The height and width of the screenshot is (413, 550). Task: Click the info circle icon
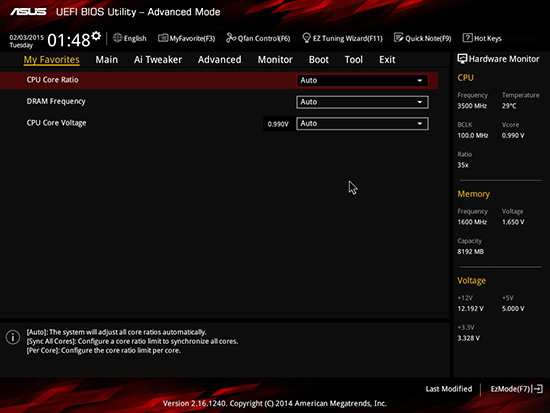[13, 337]
